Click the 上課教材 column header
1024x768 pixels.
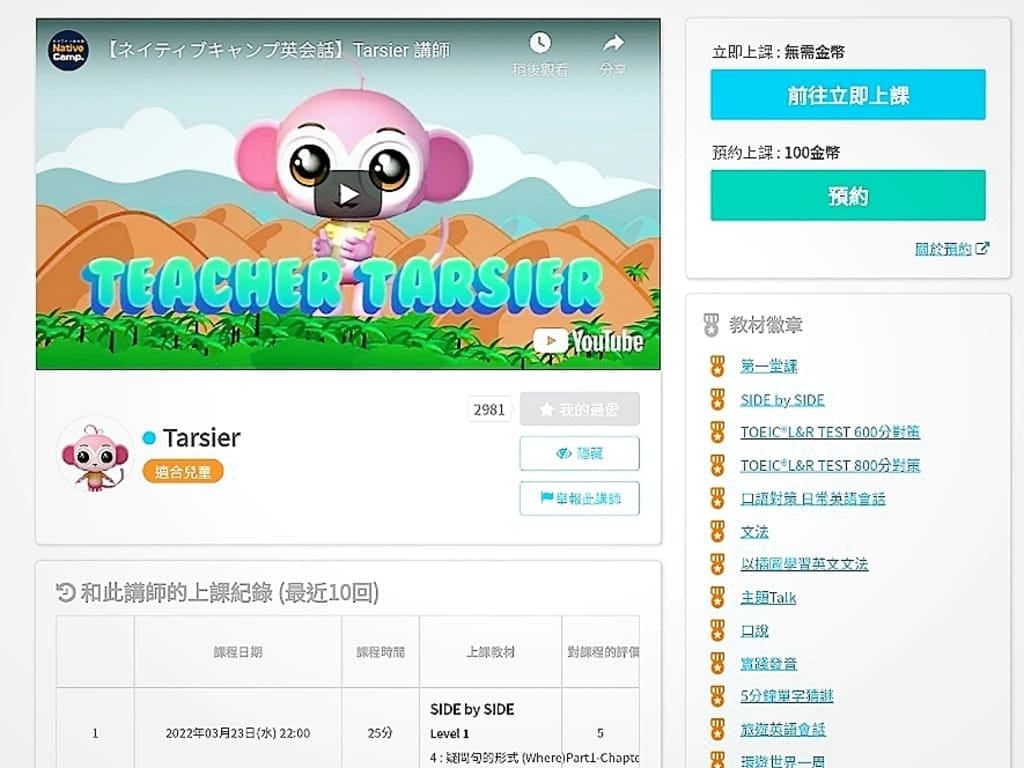tap(490, 652)
